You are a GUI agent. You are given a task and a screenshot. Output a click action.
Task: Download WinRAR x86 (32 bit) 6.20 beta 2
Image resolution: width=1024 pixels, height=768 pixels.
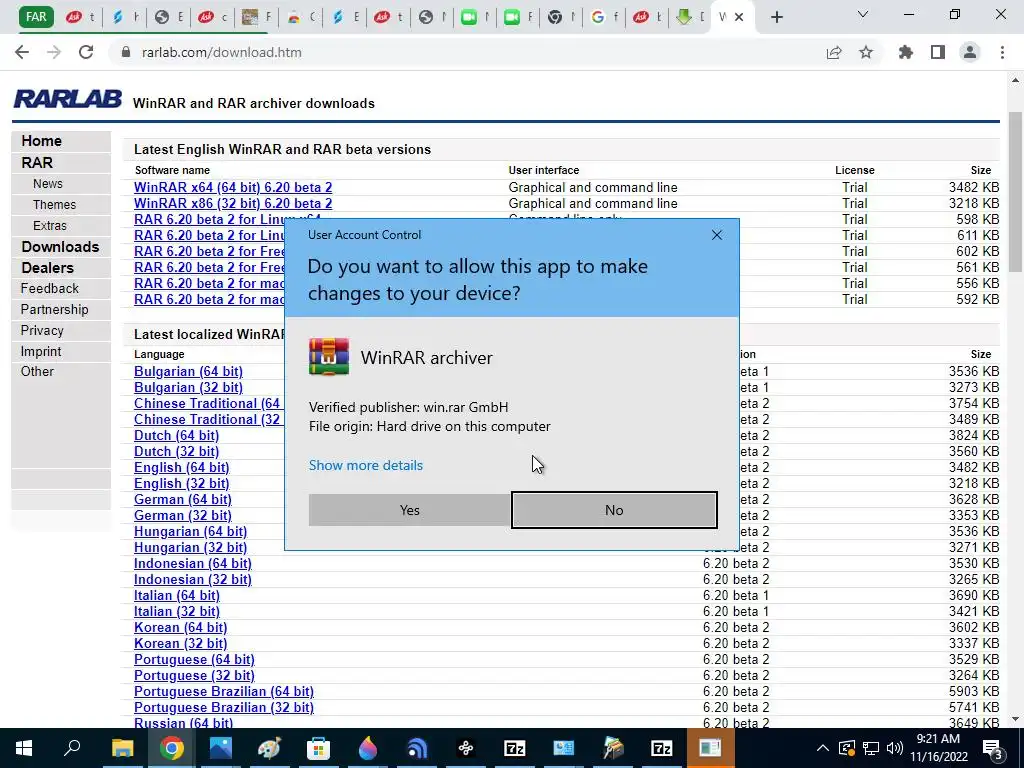(x=233, y=203)
